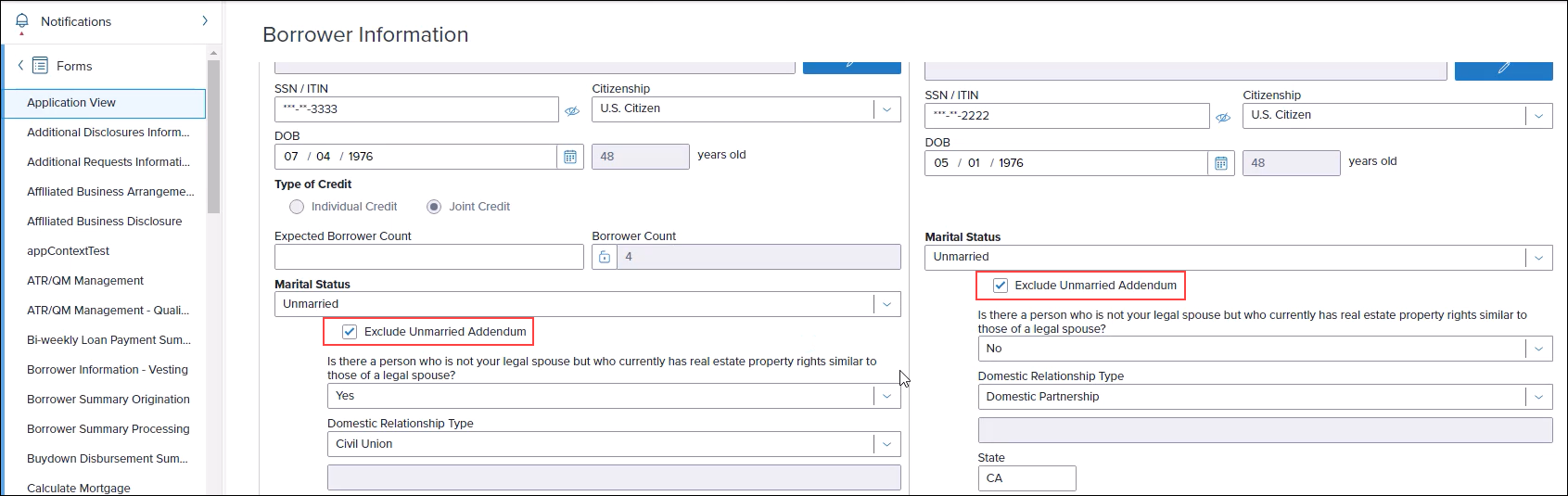Open Application View form
Viewport: 1568px width, 496px height.
click(x=104, y=103)
